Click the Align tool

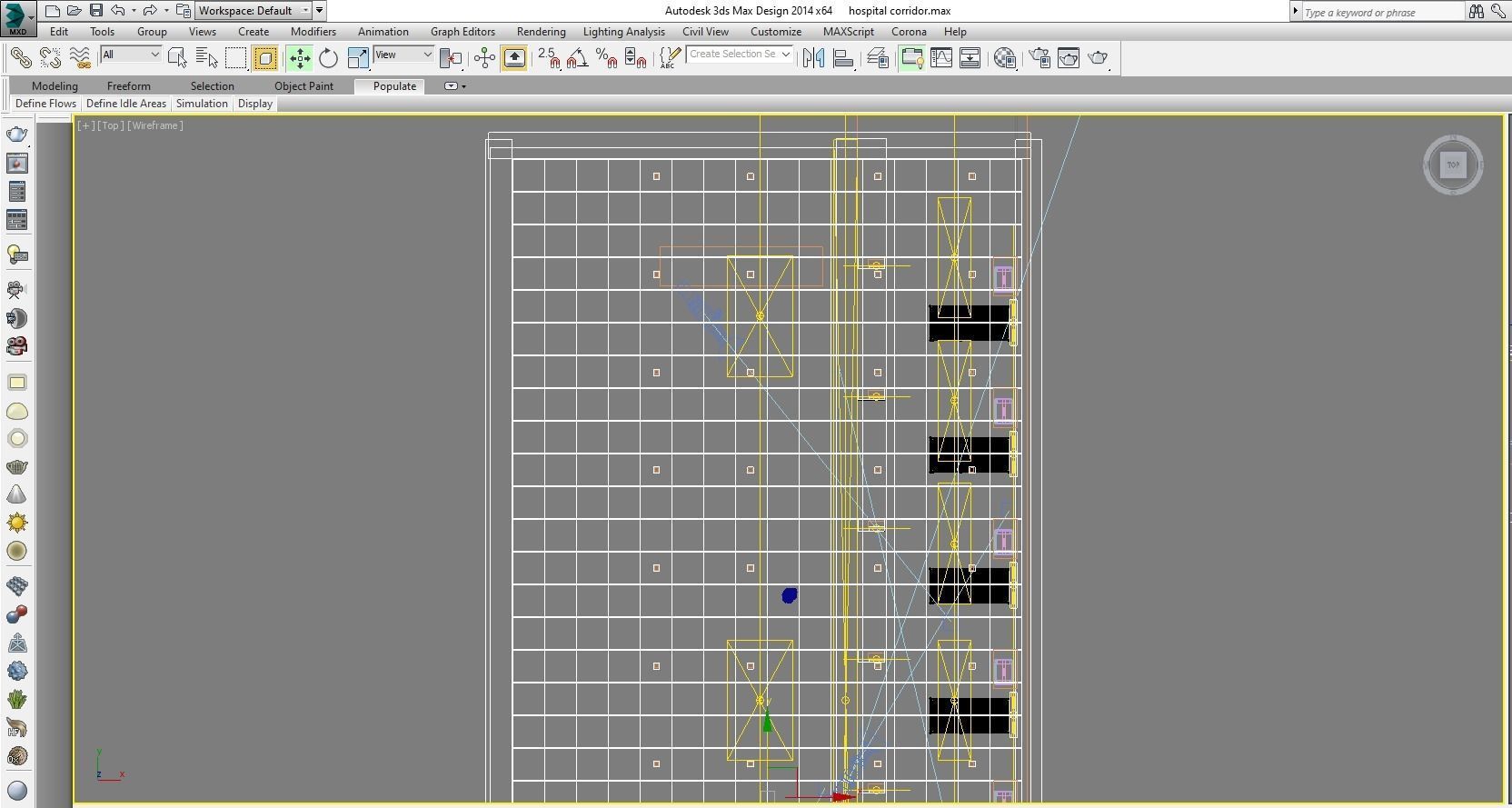pos(843,58)
